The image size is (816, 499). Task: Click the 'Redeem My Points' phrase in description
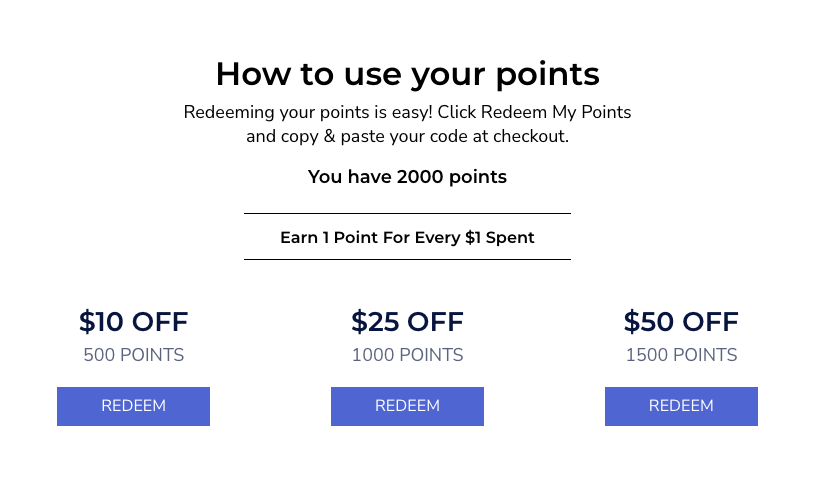(556, 112)
